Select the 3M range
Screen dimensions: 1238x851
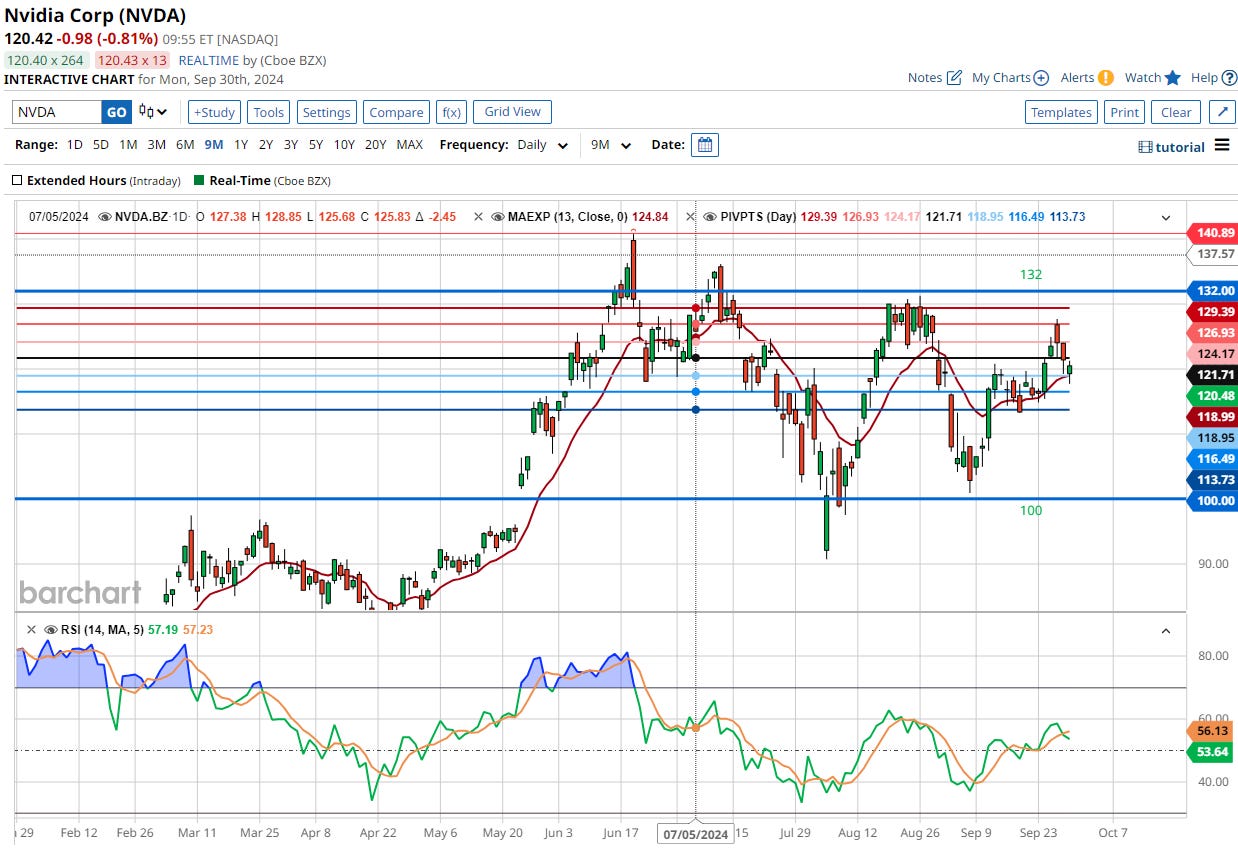coord(156,145)
